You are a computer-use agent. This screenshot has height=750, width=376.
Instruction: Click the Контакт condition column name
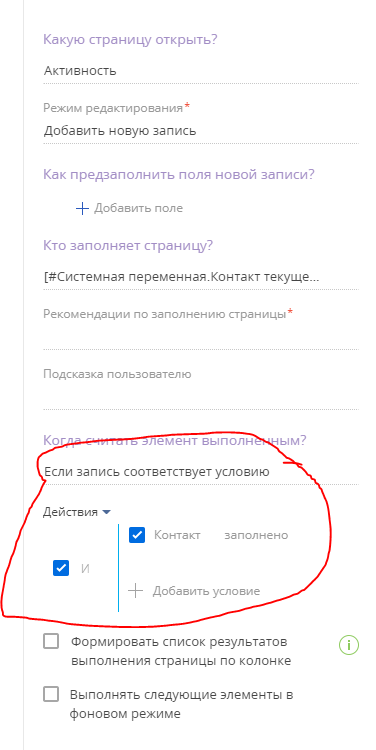177,535
